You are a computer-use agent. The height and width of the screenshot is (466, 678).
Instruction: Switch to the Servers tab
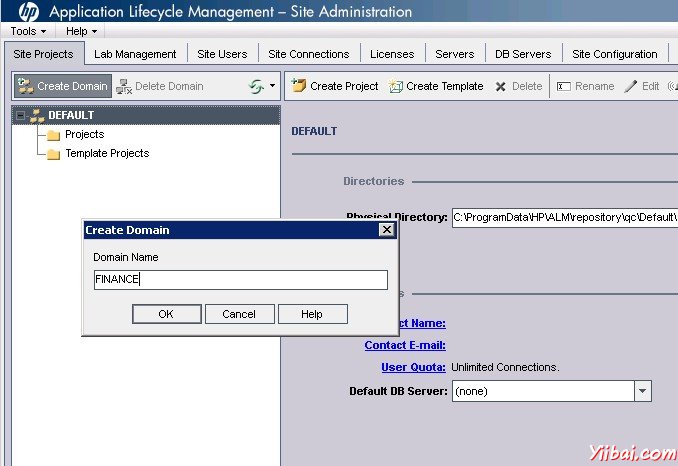(x=455, y=54)
